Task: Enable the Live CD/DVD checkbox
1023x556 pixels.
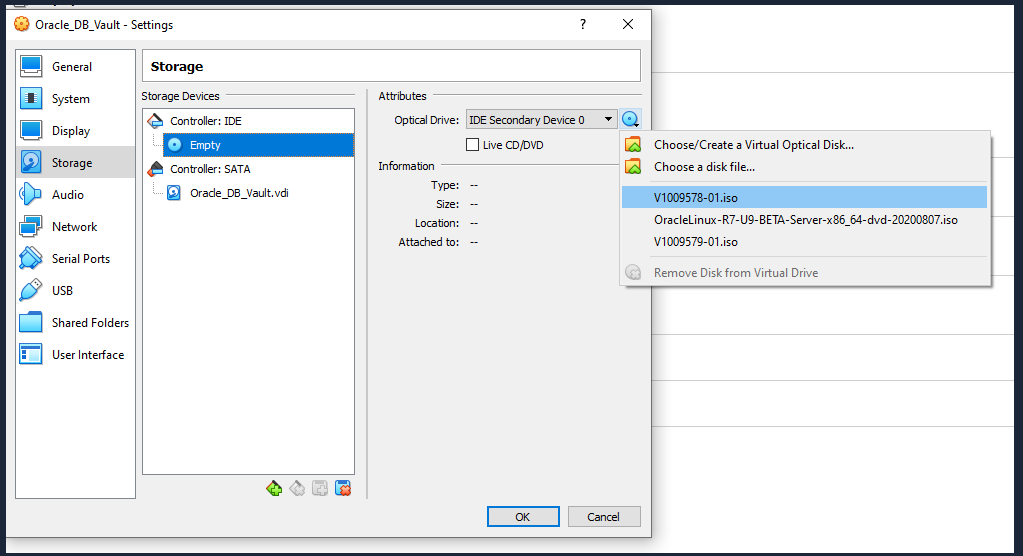Action: click(472, 145)
